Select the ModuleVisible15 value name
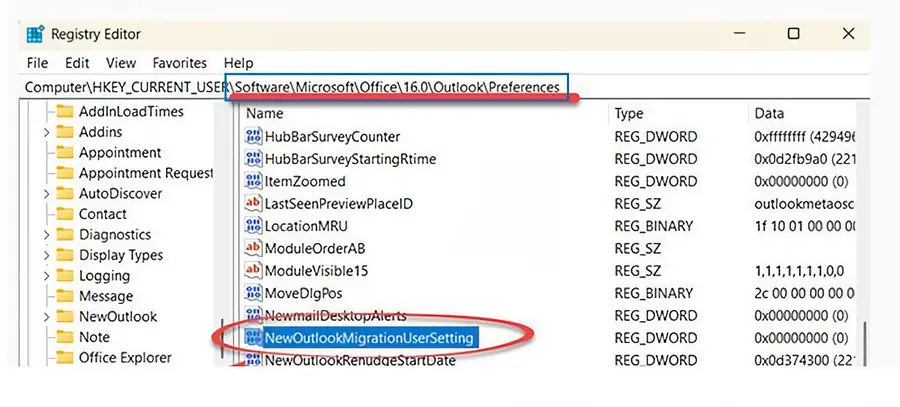The image size is (900, 407). 316,270
